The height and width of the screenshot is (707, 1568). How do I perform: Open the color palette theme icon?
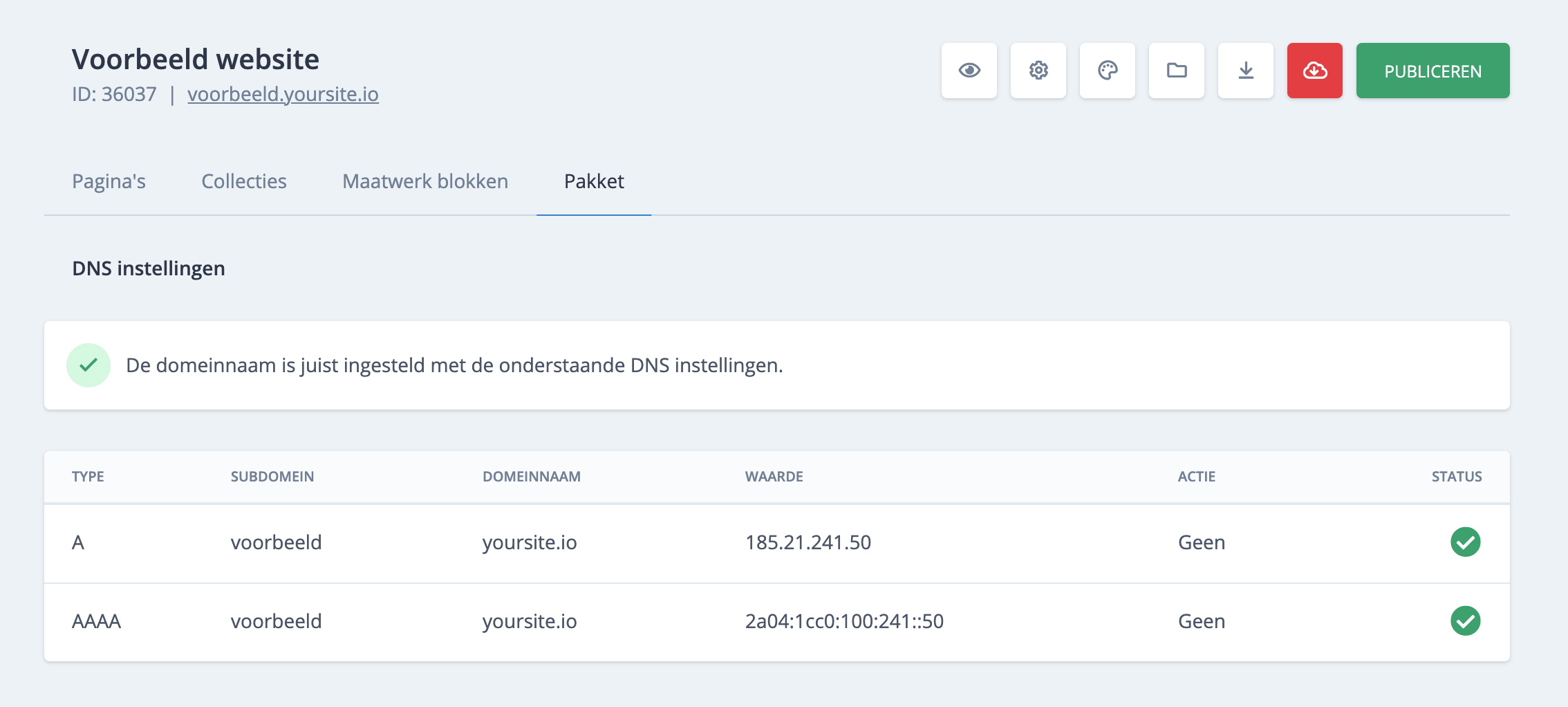(x=1107, y=71)
